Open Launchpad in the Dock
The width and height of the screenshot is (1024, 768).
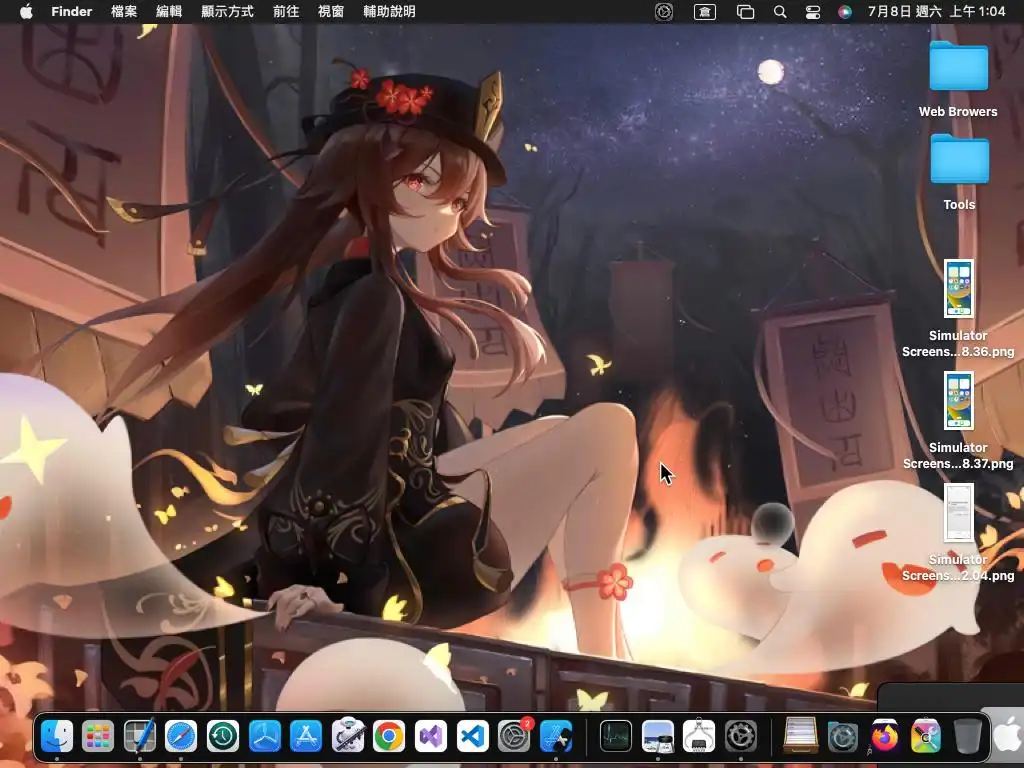(x=98, y=736)
